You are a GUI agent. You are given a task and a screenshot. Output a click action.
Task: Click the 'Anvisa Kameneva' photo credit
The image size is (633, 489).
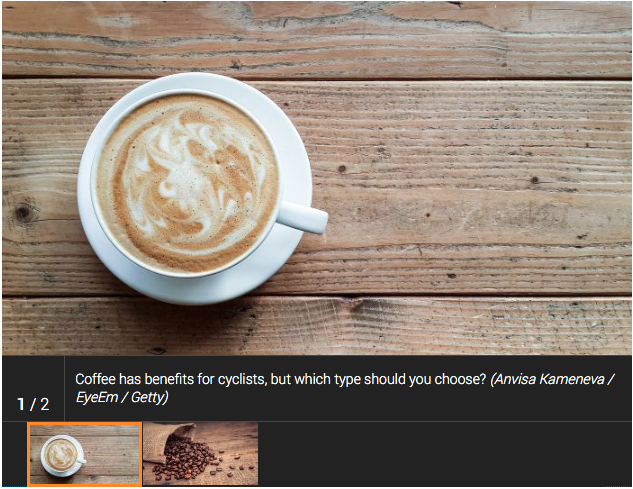coord(549,380)
